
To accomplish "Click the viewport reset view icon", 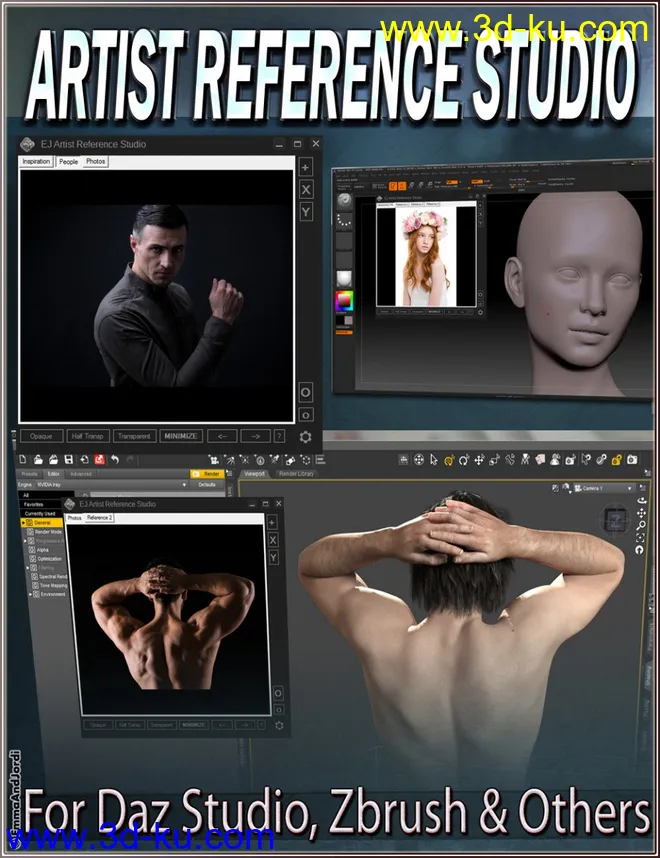I will point(639,550).
